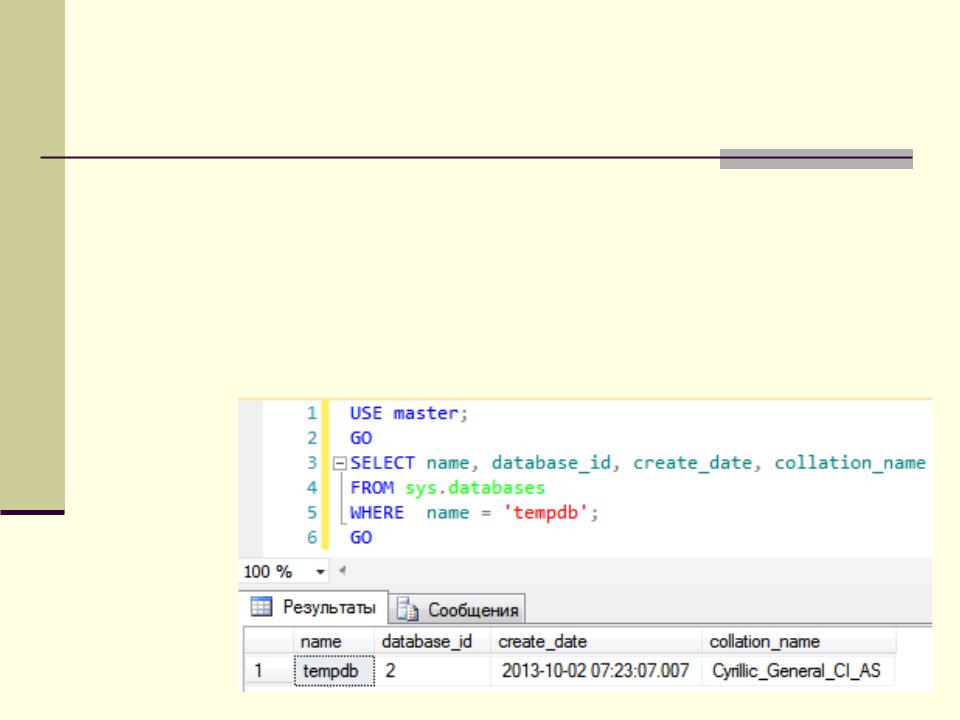This screenshot has width=960, height=720.
Task: Select the create_date column header
Action: [x=596, y=642]
